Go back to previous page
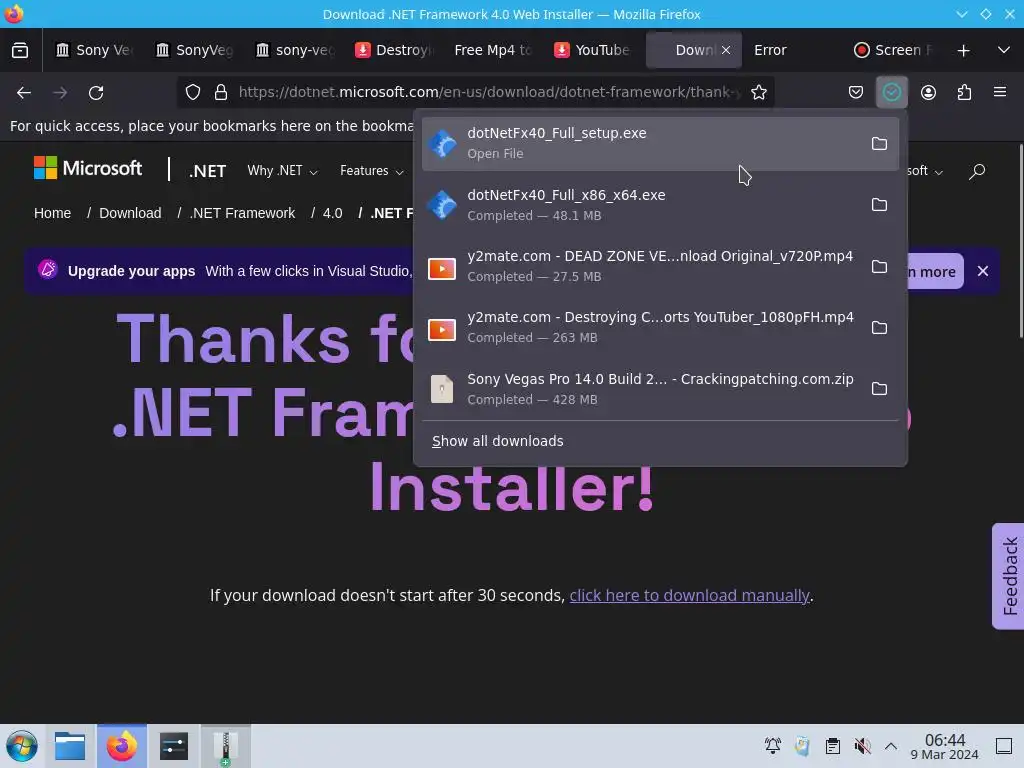This screenshot has width=1024, height=768. pos(24,93)
